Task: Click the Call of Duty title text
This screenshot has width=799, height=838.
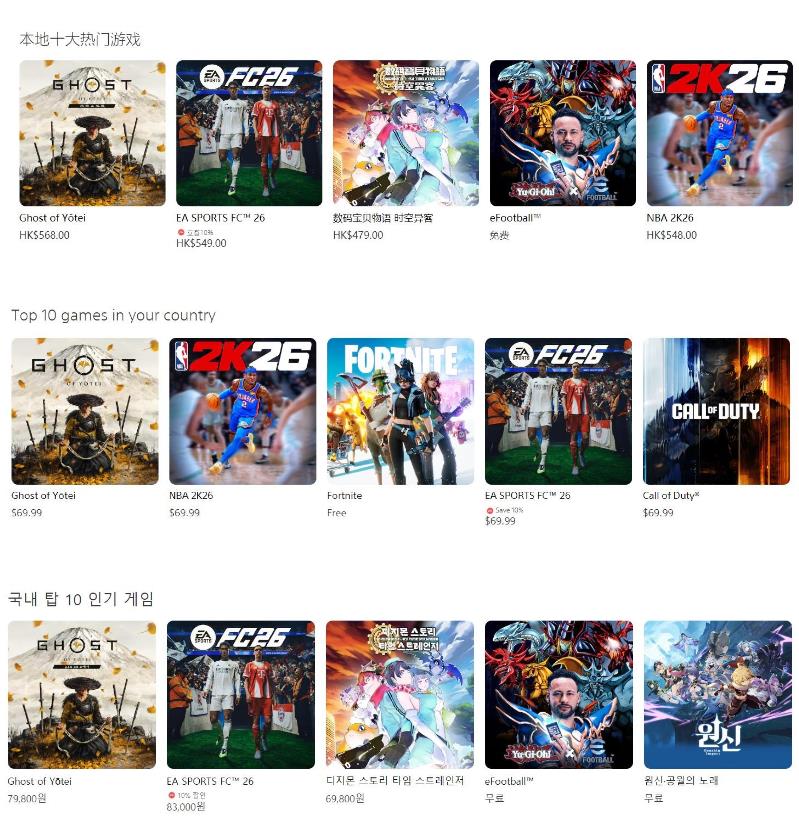Action: (x=671, y=496)
